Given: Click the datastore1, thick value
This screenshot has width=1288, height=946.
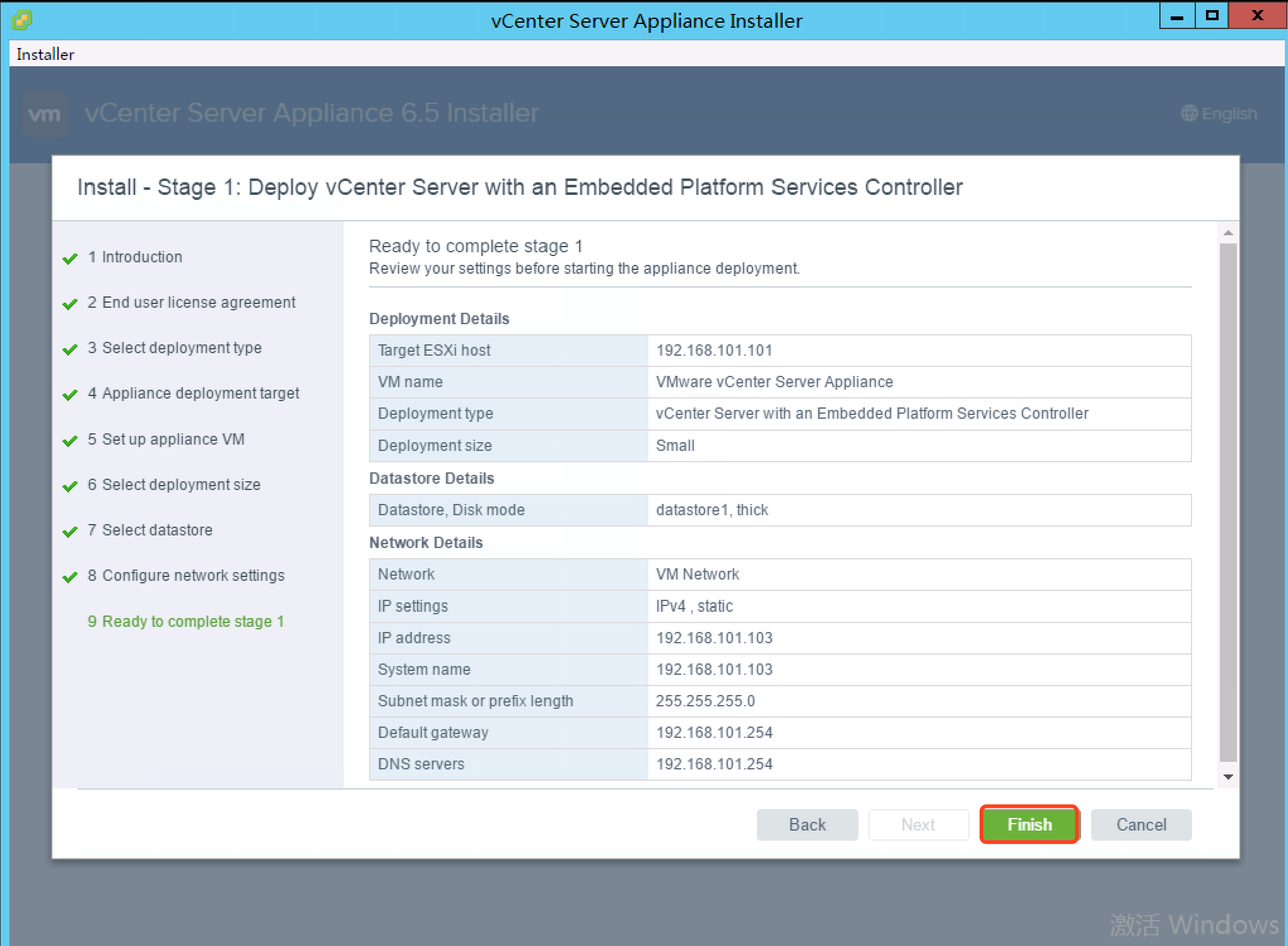Looking at the screenshot, I should 712,510.
